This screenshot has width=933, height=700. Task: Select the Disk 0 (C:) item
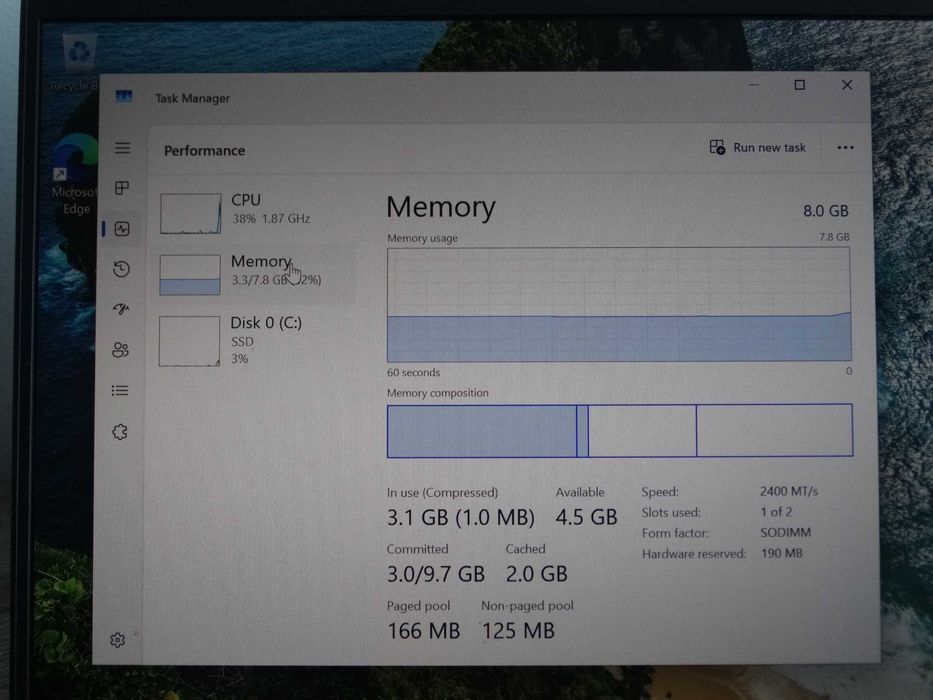253,340
